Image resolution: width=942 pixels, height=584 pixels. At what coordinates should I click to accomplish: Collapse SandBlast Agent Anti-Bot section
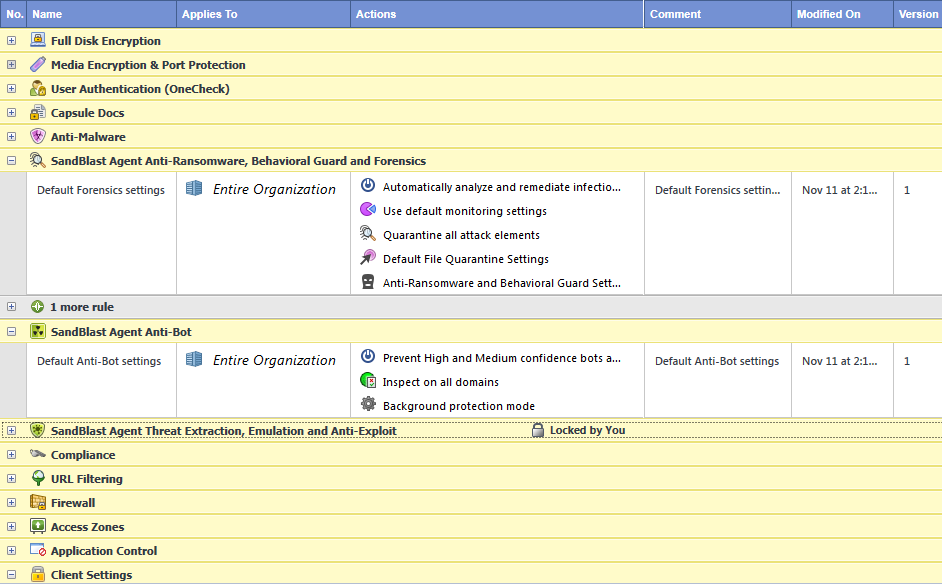[11, 331]
